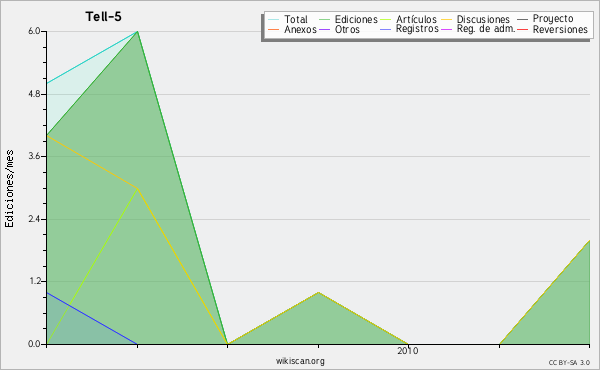Image resolution: width=600 pixels, height=370 pixels.
Task: Click the Ediciones/mes y-axis label
Action: point(9,189)
